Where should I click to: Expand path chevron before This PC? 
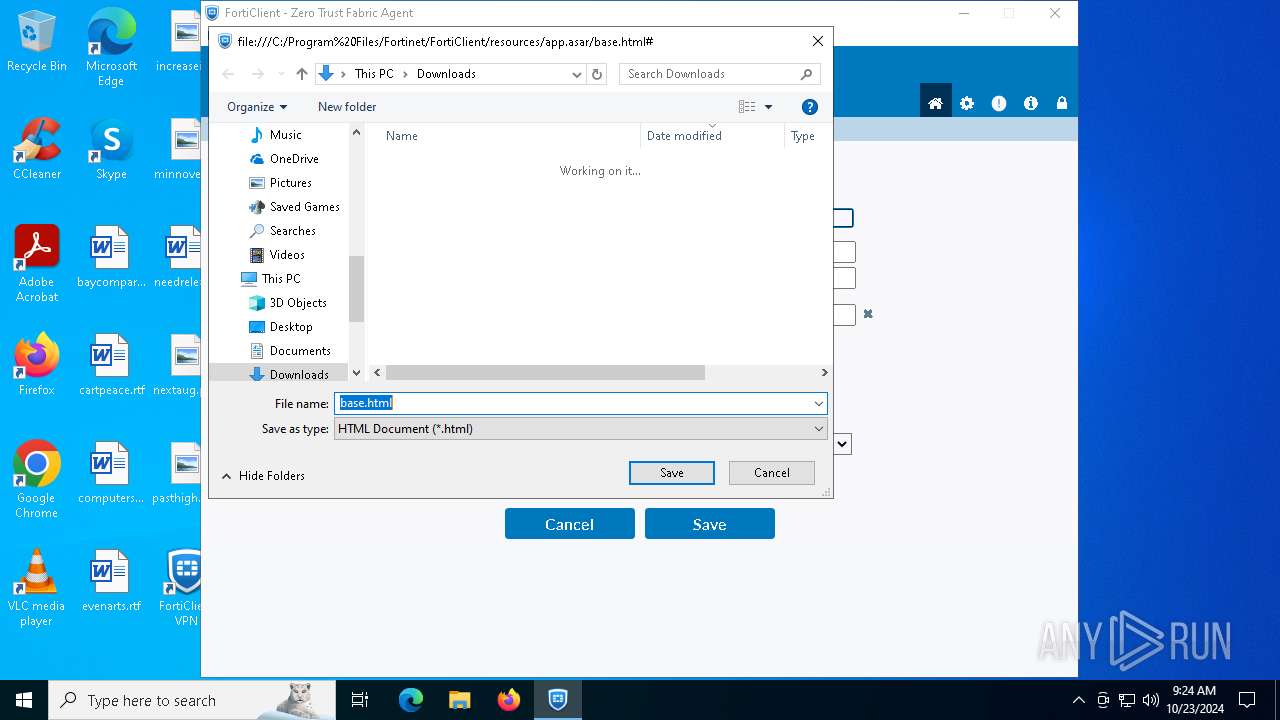[344, 74]
